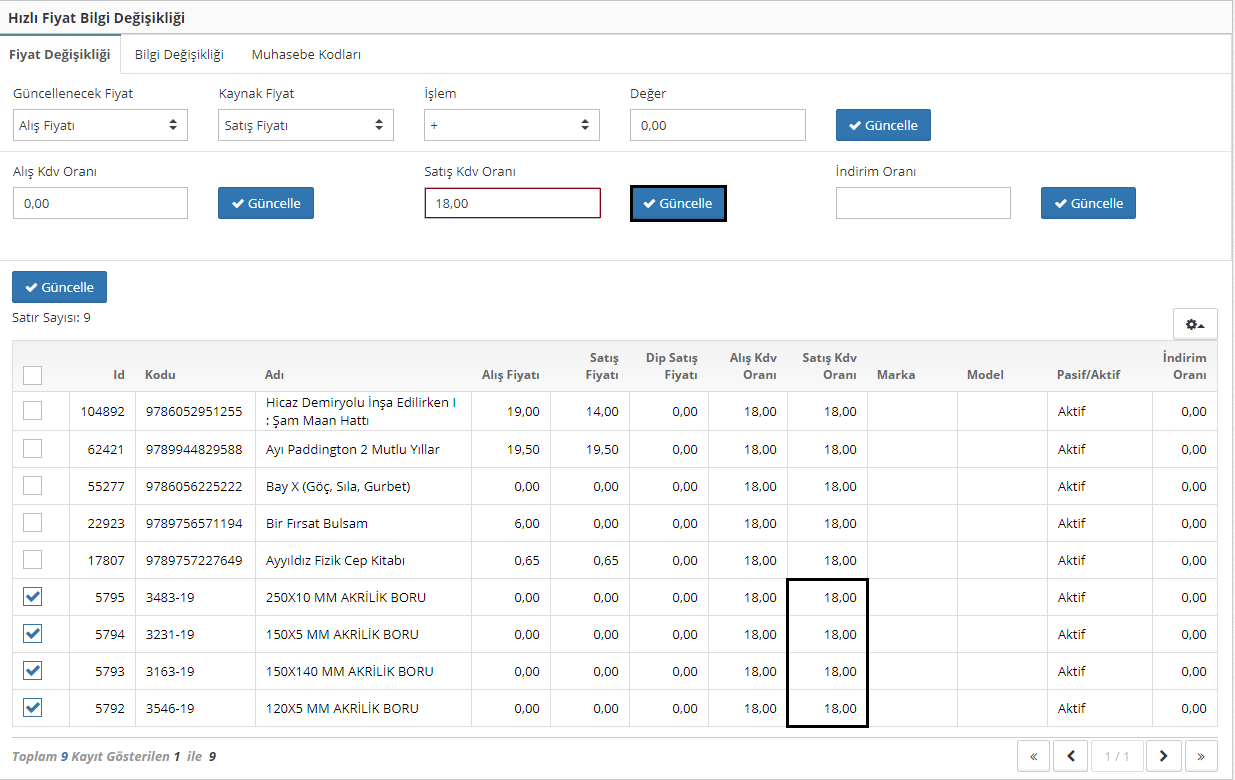
Task: Go to previous page arrow
Action: 1071,756
